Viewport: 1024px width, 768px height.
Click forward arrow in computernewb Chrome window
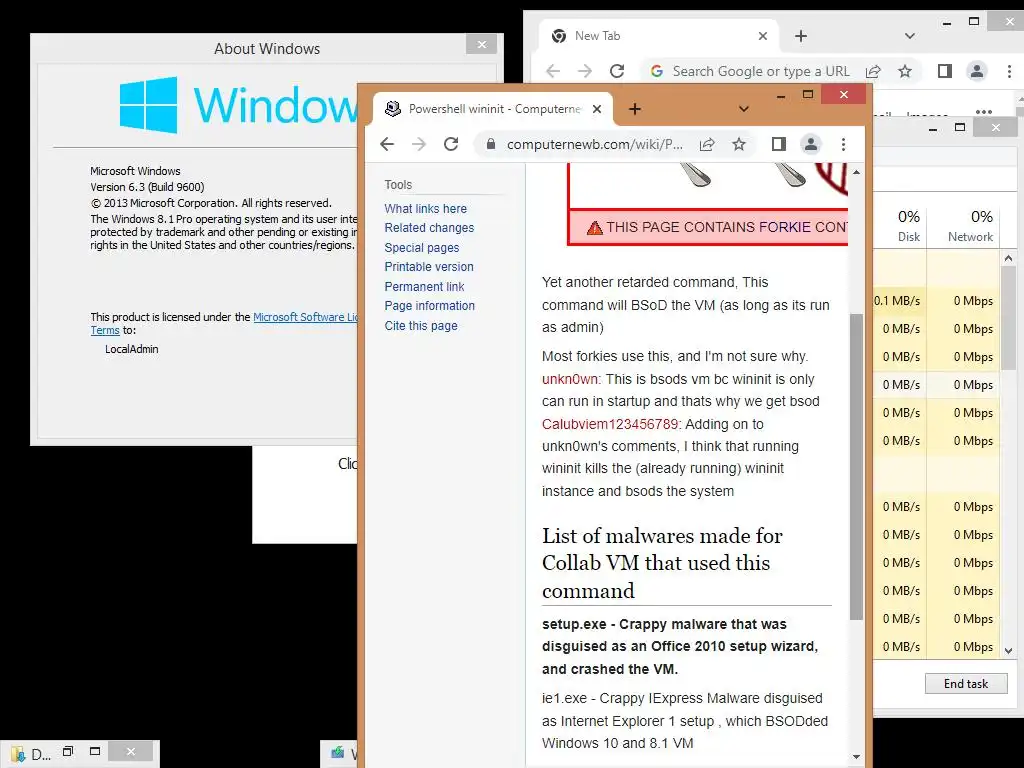tap(419, 144)
